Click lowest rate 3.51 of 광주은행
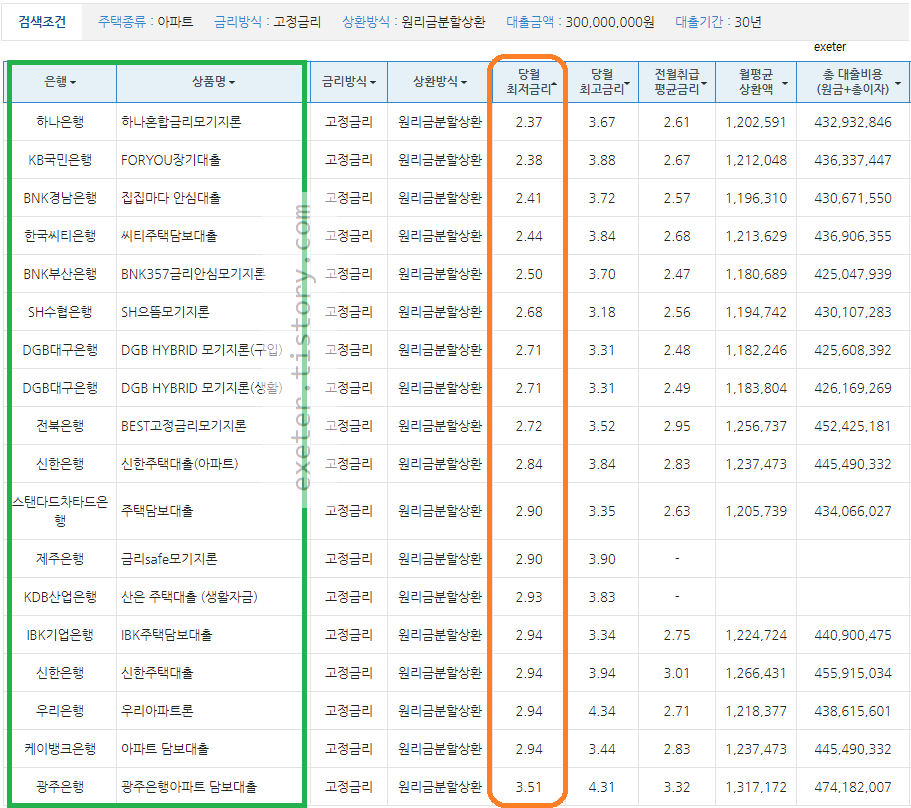This screenshot has width=911, height=808. (x=529, y=788)
